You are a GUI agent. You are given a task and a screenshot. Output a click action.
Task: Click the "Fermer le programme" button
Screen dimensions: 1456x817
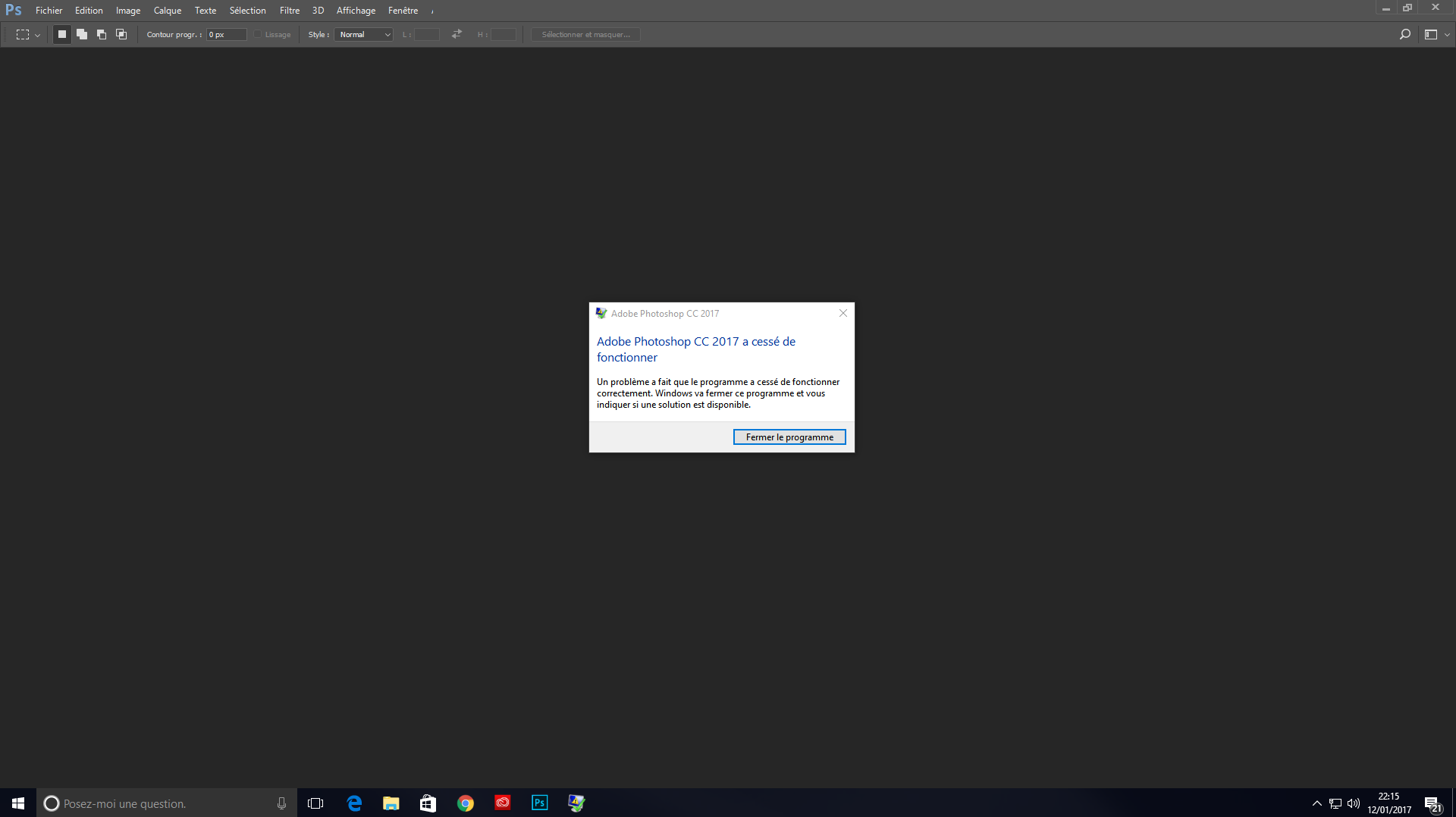click(x=789, y=437)
